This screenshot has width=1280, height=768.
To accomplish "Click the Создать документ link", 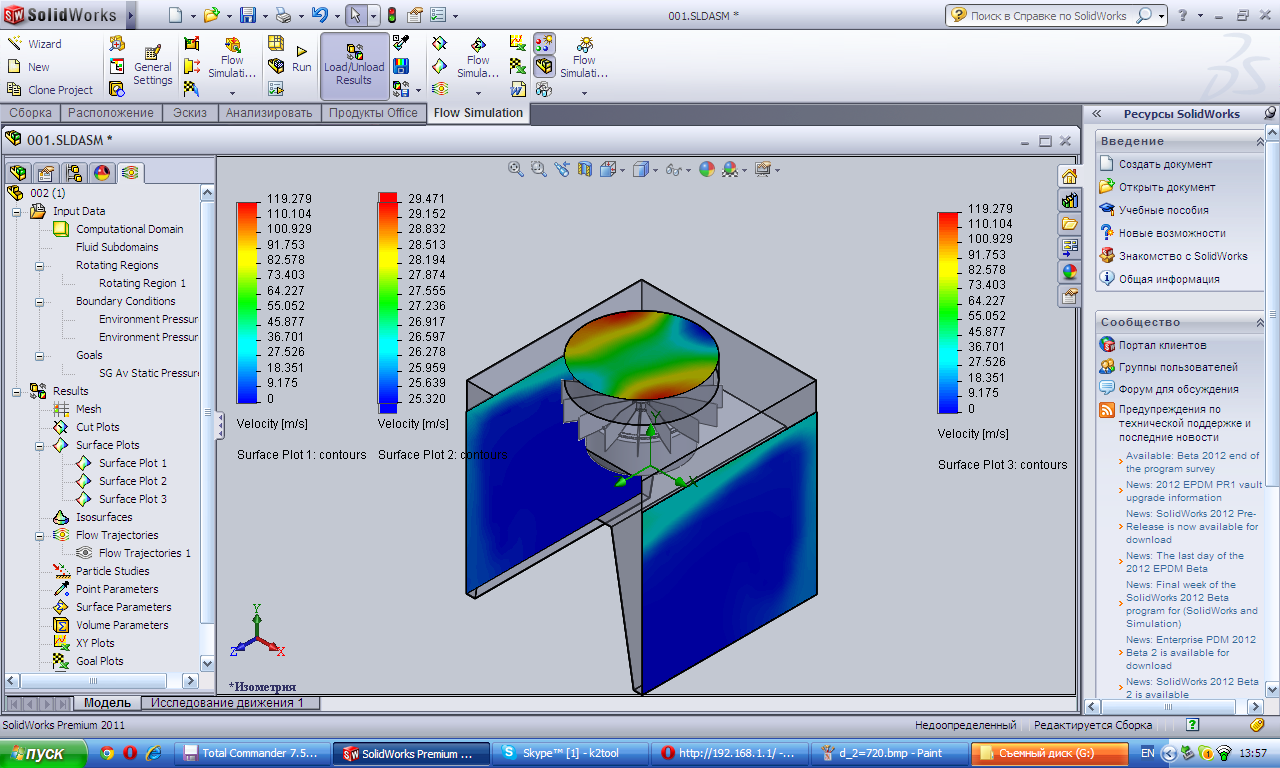I will 1165,164.
